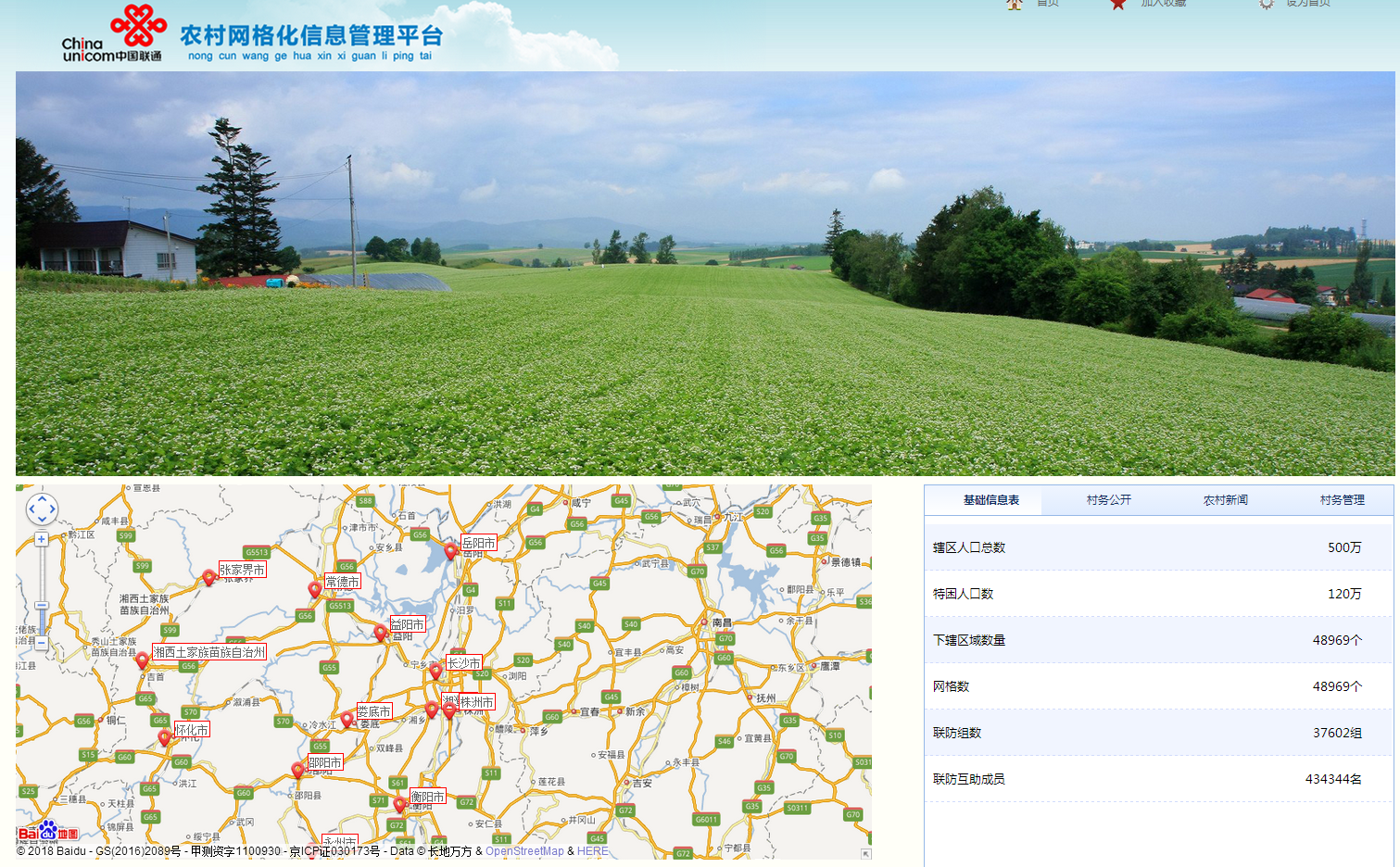Select the 娄底市 location pin
Viewport: 1400px width, 867px height.
347,719
